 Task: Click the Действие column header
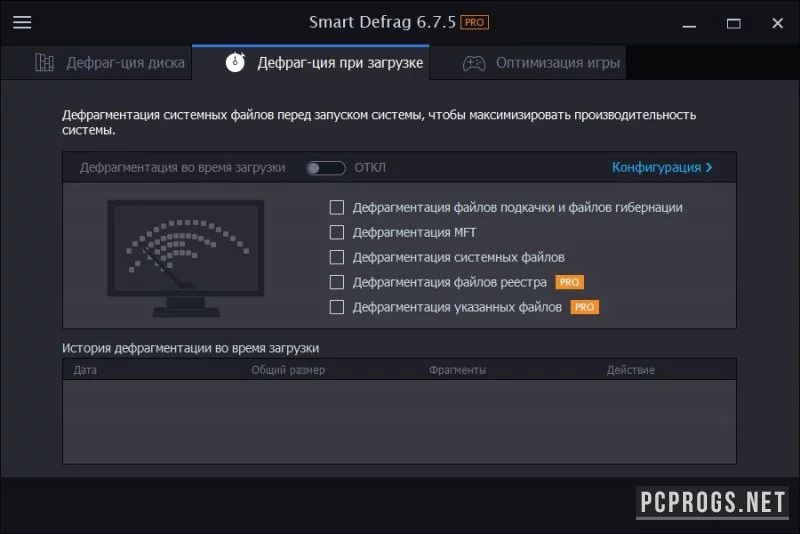pos(631,370)
